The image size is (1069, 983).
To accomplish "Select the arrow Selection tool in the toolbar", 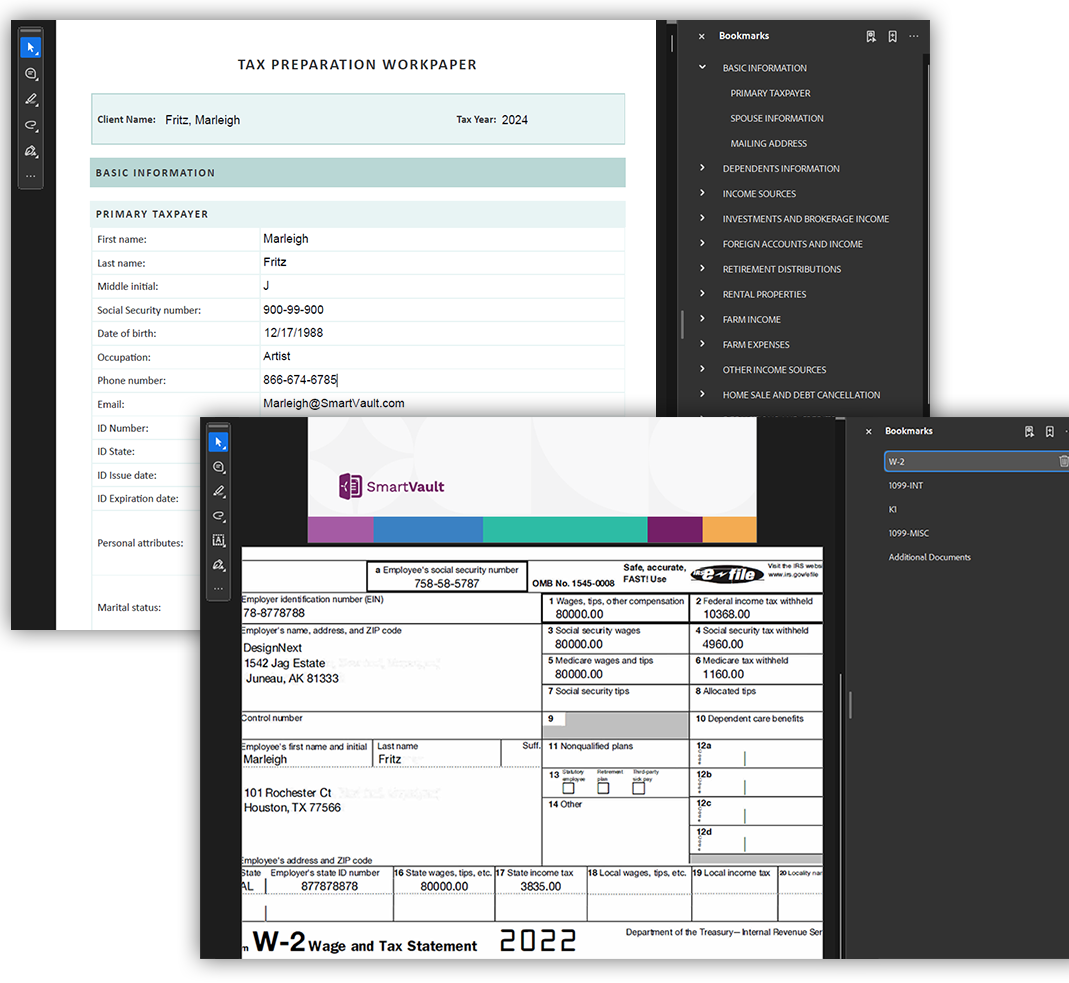I will (x=218, y=441).
